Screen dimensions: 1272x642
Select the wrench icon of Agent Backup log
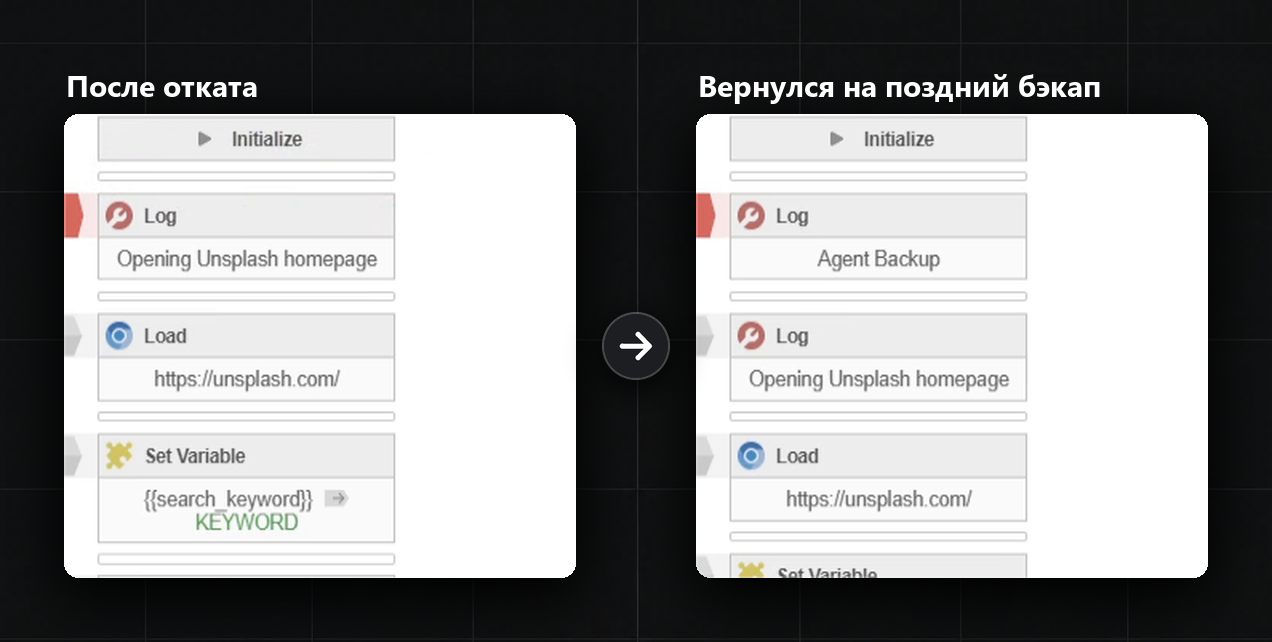coord(751,216)
